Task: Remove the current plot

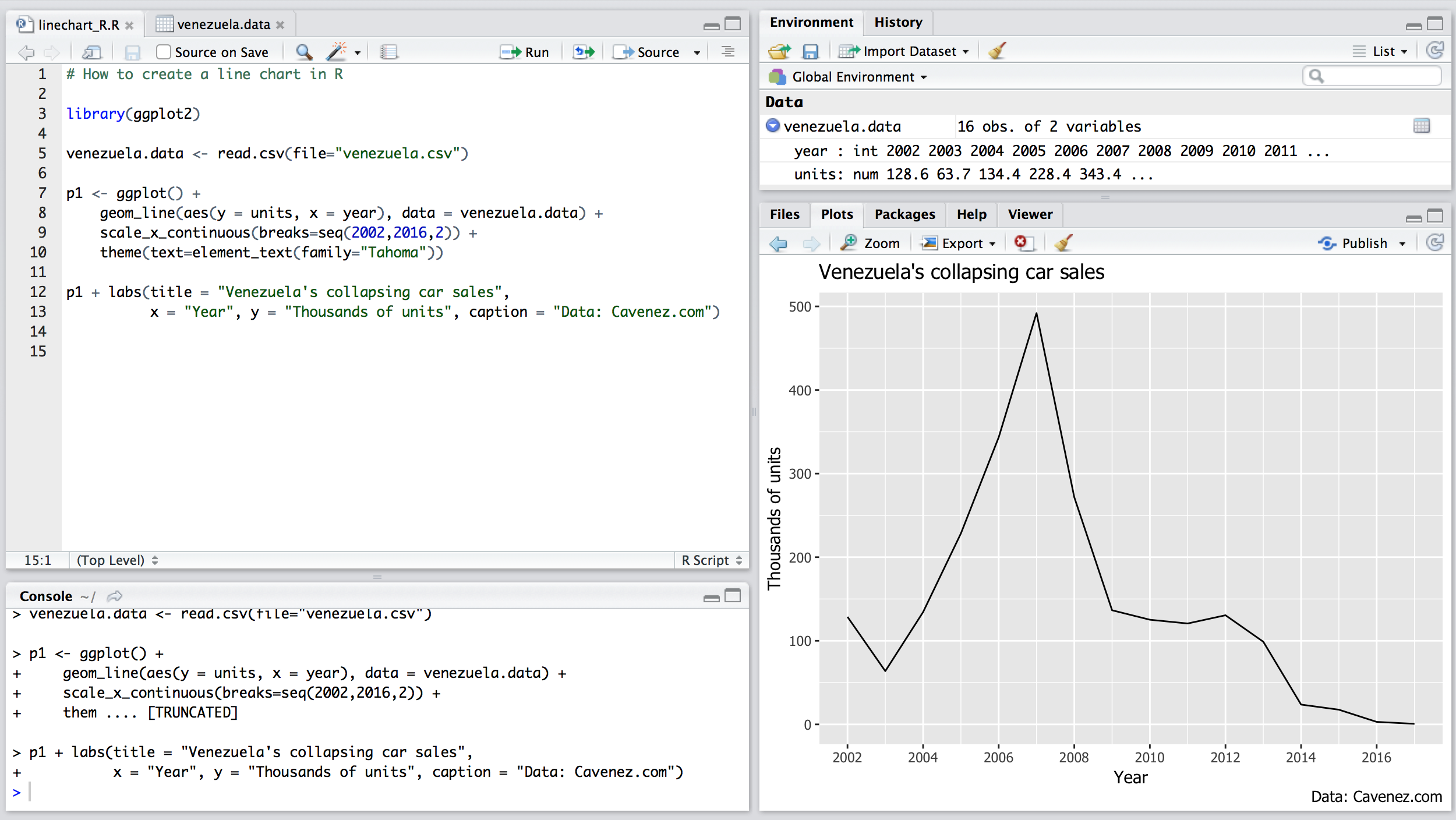Action: point(1024,243)
